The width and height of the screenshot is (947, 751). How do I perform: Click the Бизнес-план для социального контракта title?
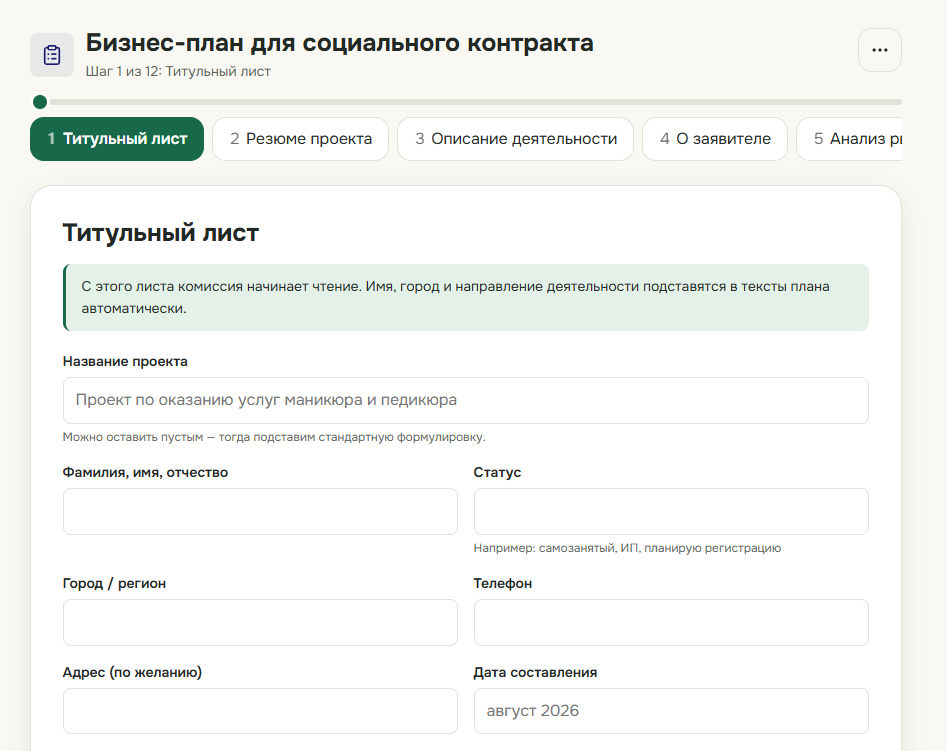point(339,44)
